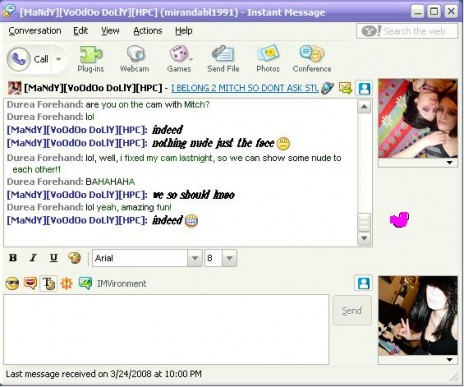This screenshot has width=464, height=387.
Task: Open the Actions menu
Action: [x=148, y=31]
